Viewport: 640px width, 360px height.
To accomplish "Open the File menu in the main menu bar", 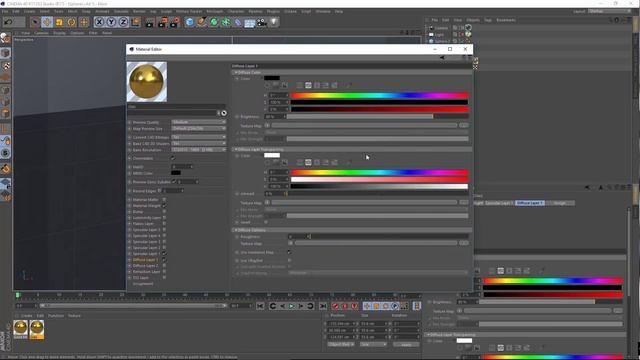I will [5, 11].
